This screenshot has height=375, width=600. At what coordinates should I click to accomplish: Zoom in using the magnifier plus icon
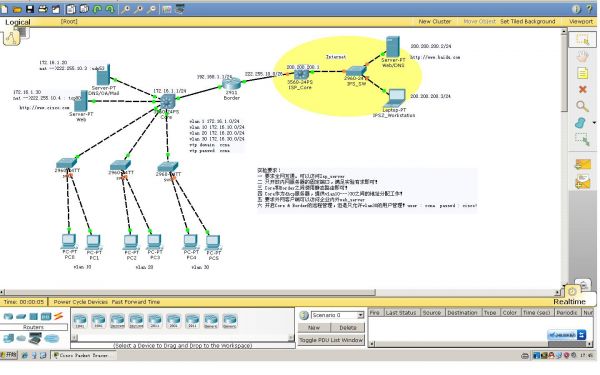point(126,9)
